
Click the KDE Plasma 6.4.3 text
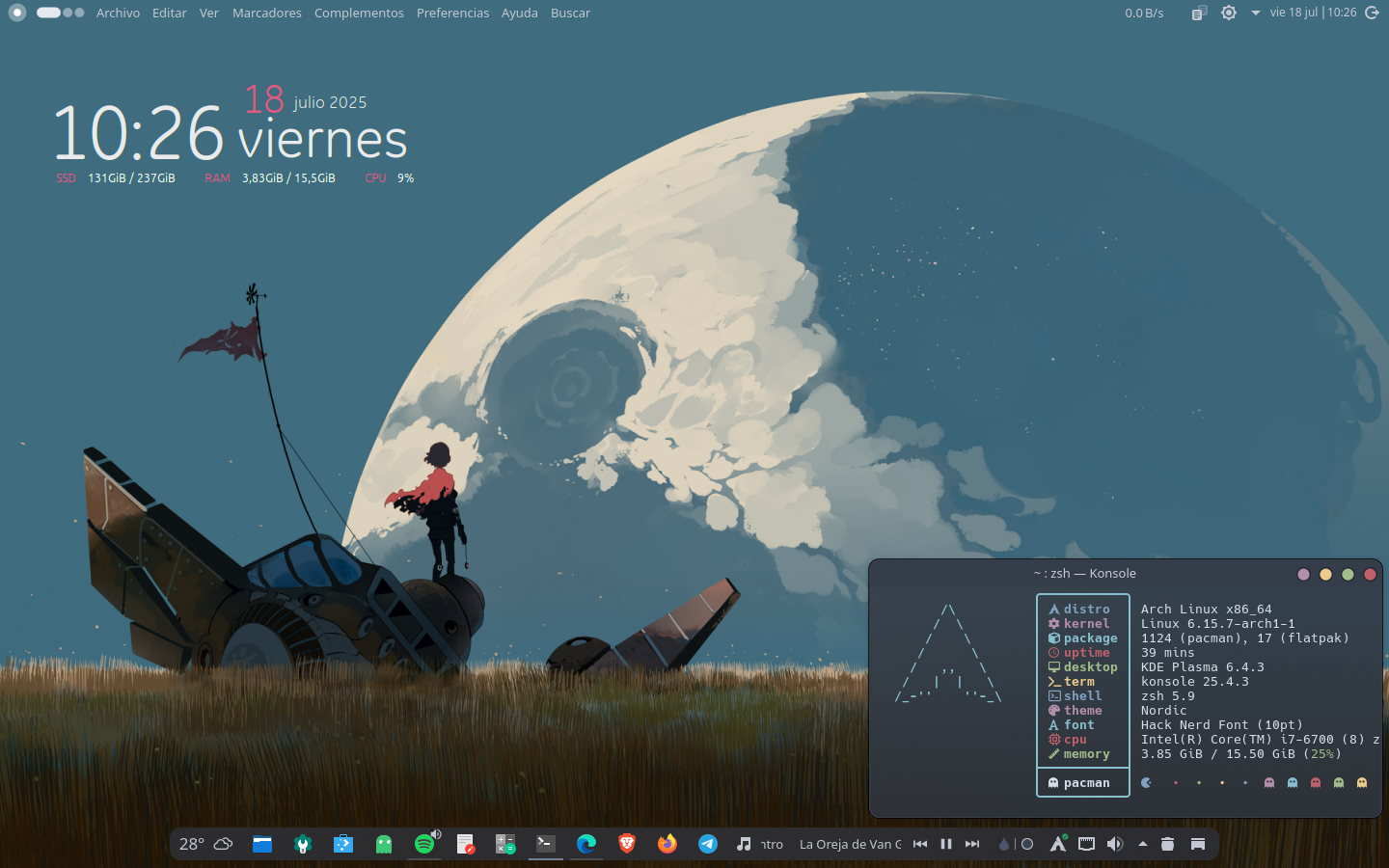click(1203, 667)
